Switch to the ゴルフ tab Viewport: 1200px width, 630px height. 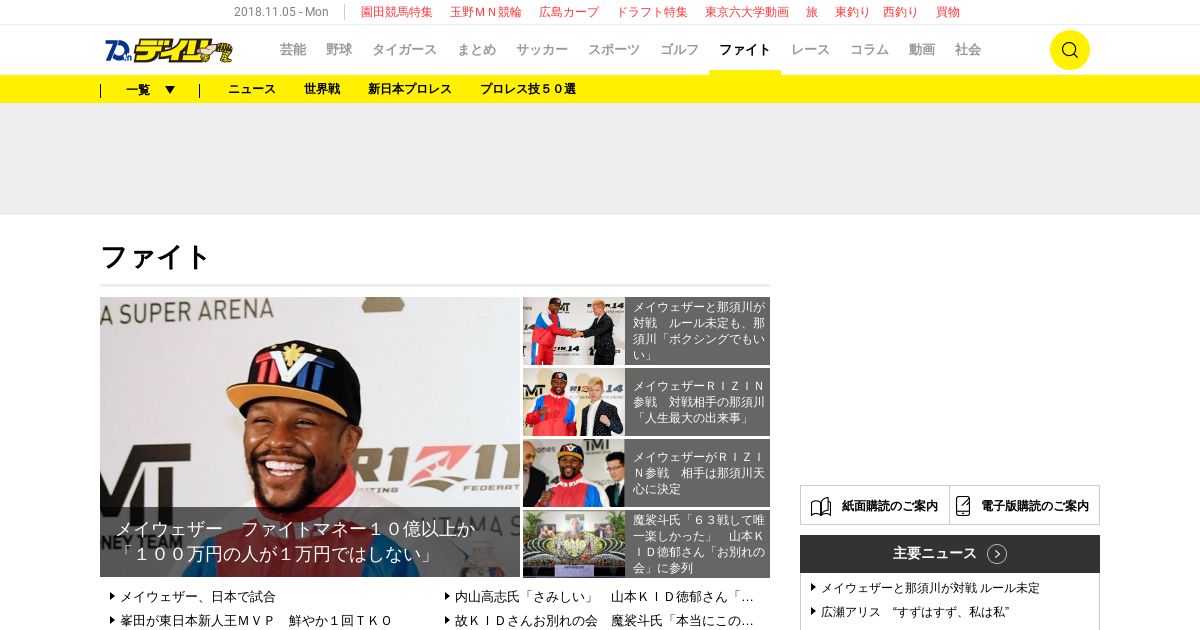680,50
